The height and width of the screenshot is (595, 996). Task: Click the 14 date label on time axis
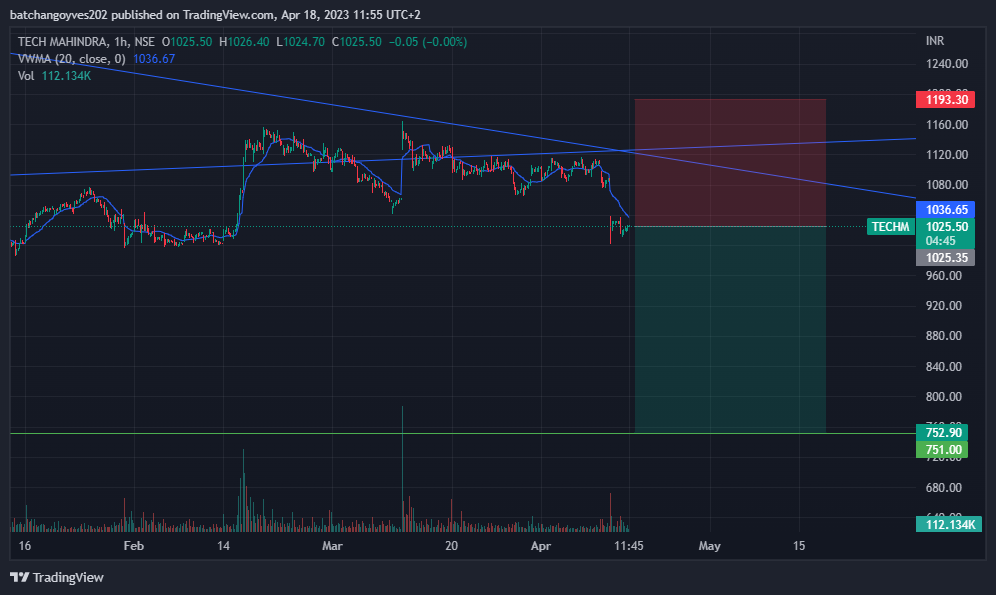(223, 546)
